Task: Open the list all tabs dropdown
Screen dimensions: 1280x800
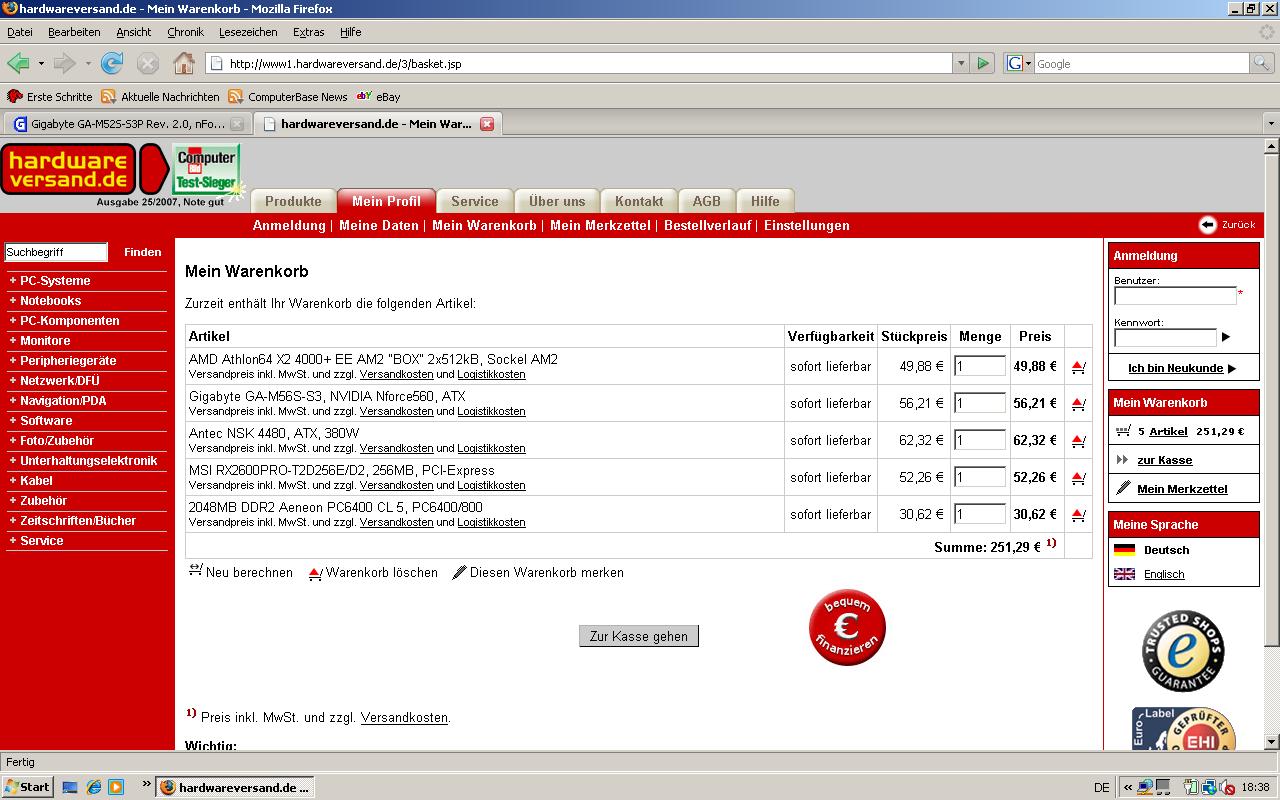Action: pos(1271,124)
